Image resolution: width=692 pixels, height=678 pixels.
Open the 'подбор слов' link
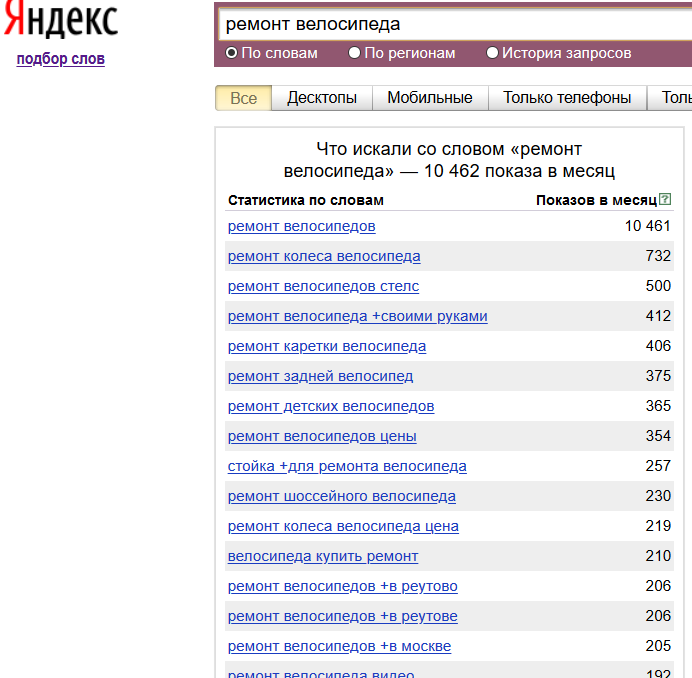(60, 59)
